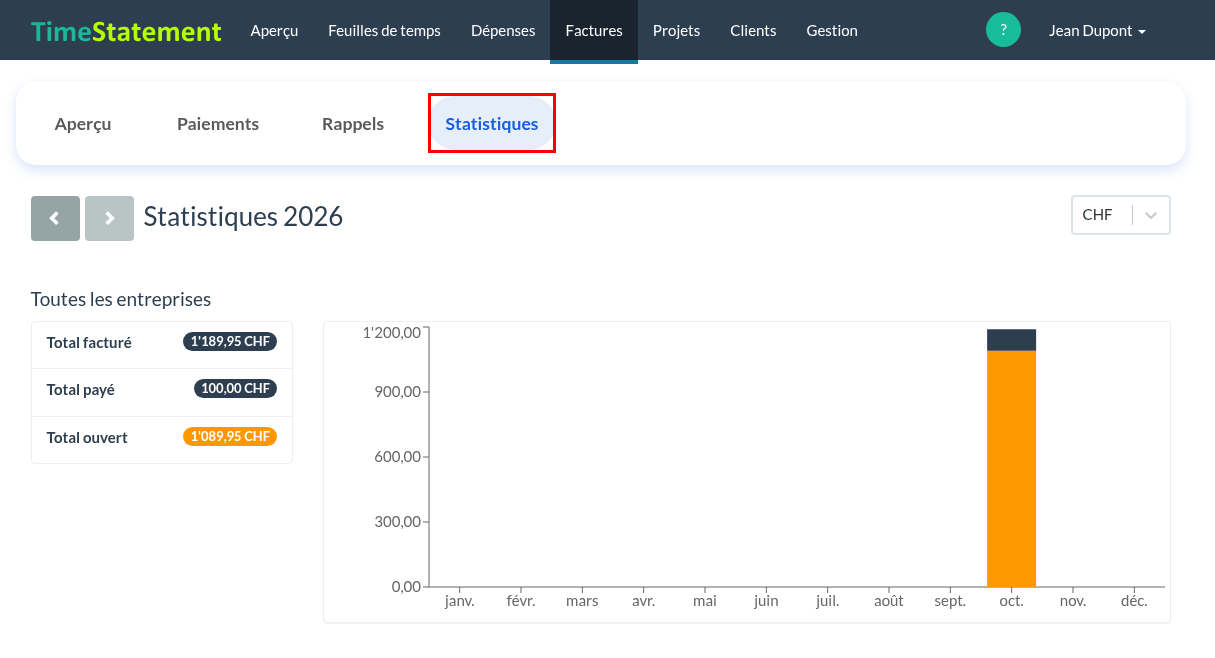Click the 1'189,95 CHF total facturé badge
1215x658 pixels.
pos(230,342)
